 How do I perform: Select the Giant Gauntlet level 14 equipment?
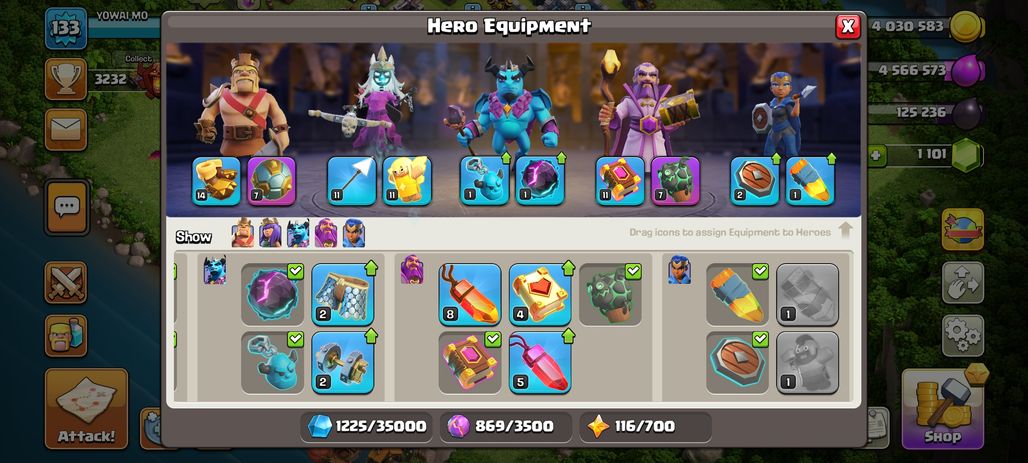pyautogui.click(x=216, y=181)
